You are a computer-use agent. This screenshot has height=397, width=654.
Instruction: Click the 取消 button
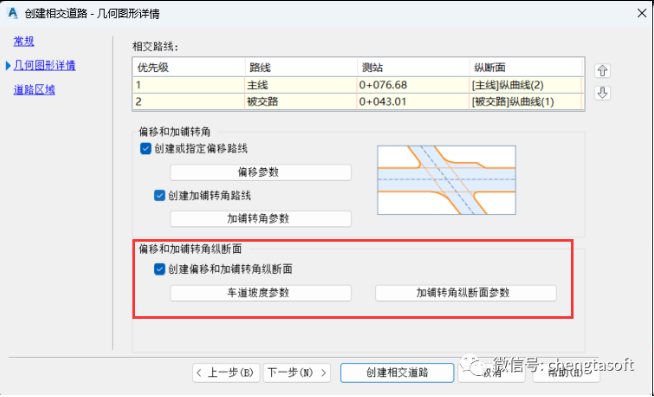(x=491, y=373)
